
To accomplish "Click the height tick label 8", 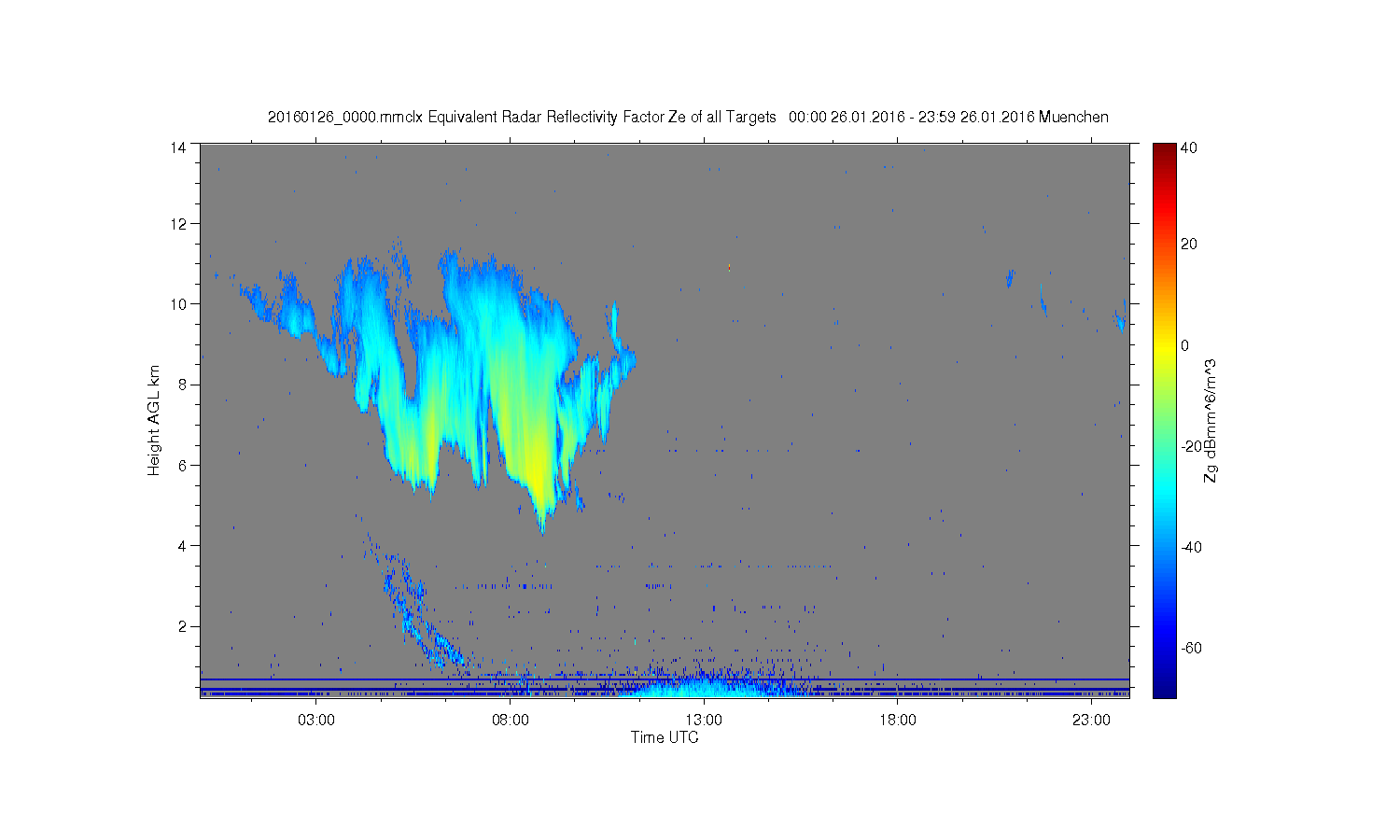I will (182, 385).
